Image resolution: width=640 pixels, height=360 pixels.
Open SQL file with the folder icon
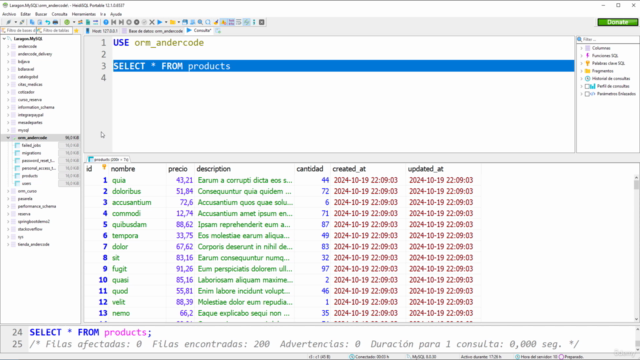172,22
